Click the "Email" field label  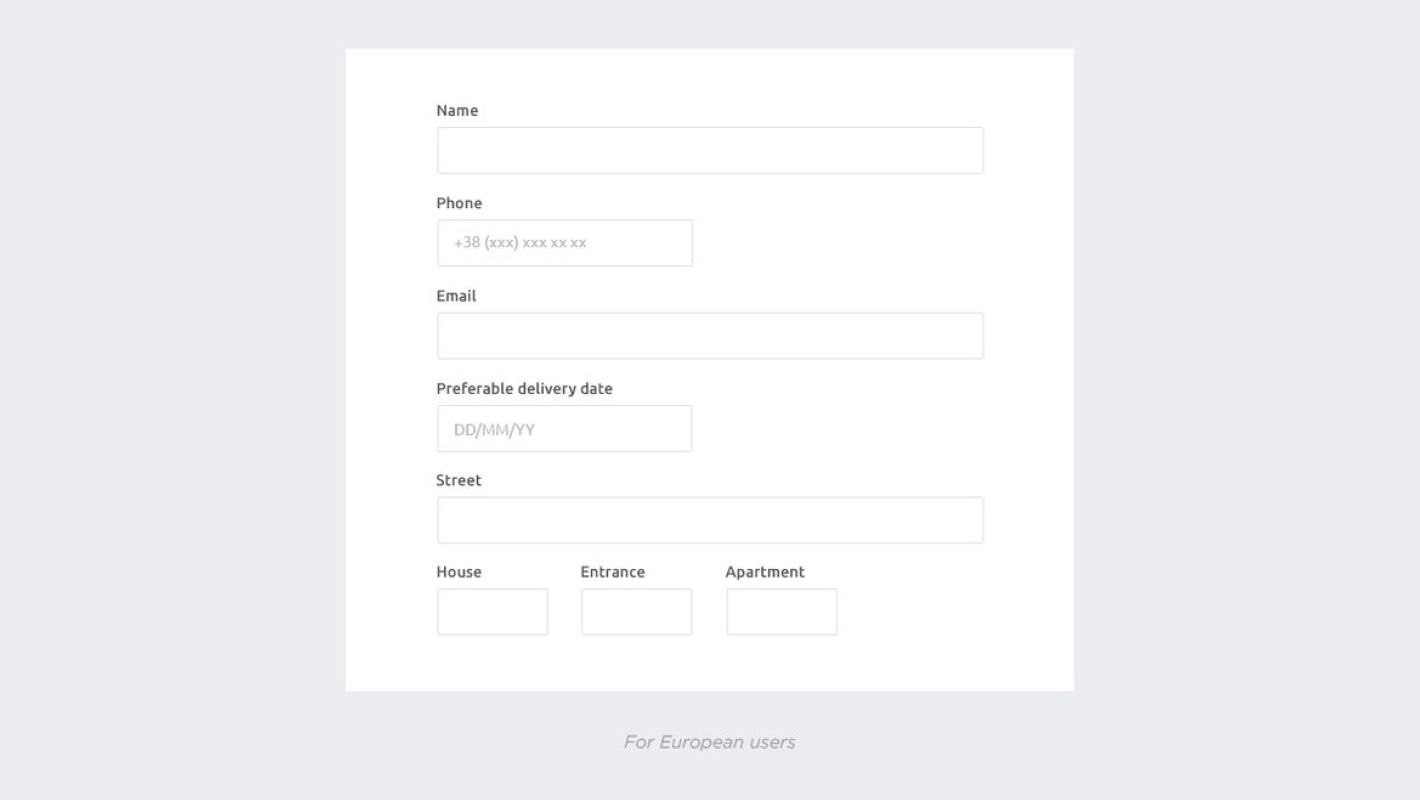tap(456, 296)
